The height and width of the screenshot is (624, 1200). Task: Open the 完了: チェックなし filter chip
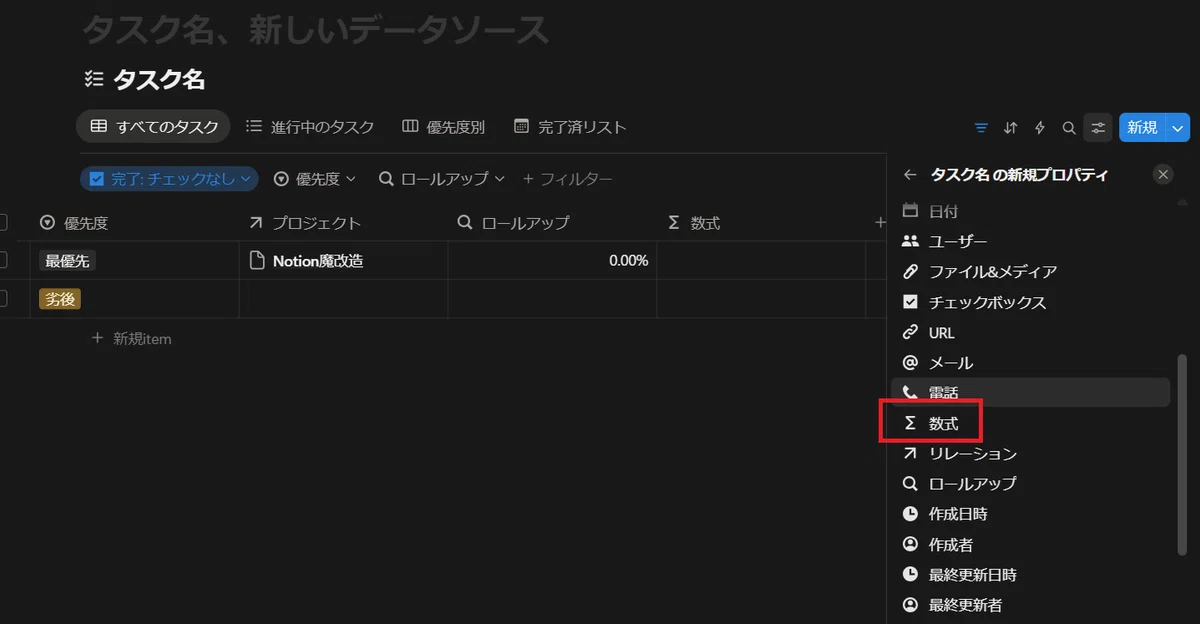(x=169, y=179)
